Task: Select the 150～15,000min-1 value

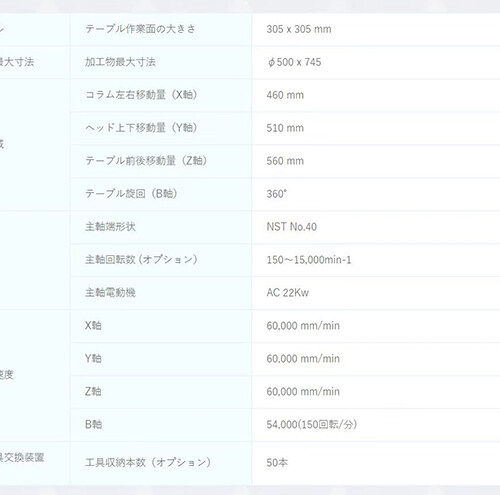Action: [x=309, y=260]
